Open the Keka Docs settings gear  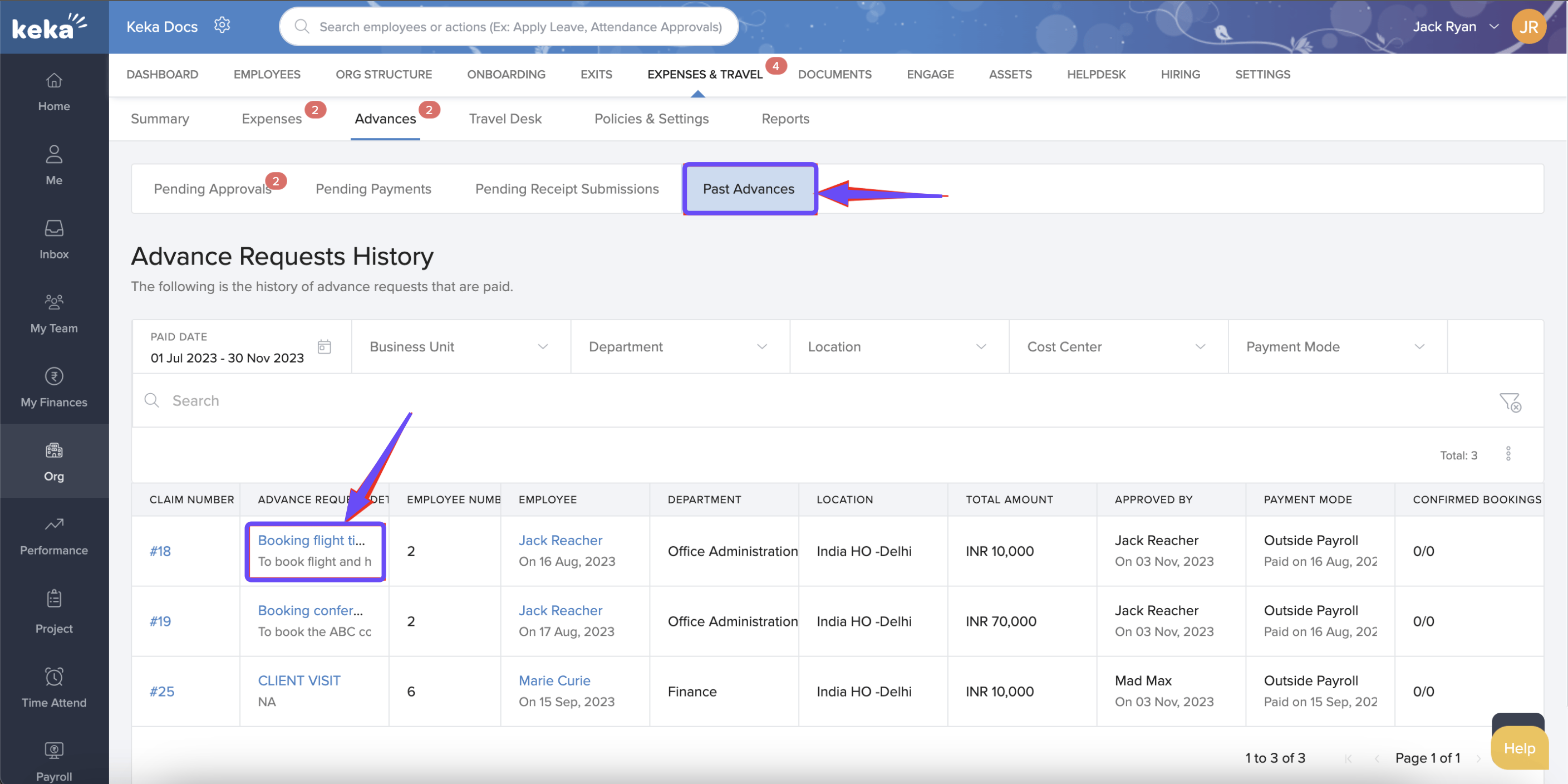click(x=222, y=26)
